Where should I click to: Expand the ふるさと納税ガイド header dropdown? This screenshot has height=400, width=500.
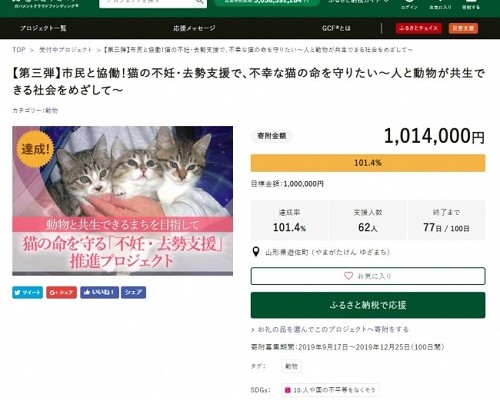tap(358, 1)
